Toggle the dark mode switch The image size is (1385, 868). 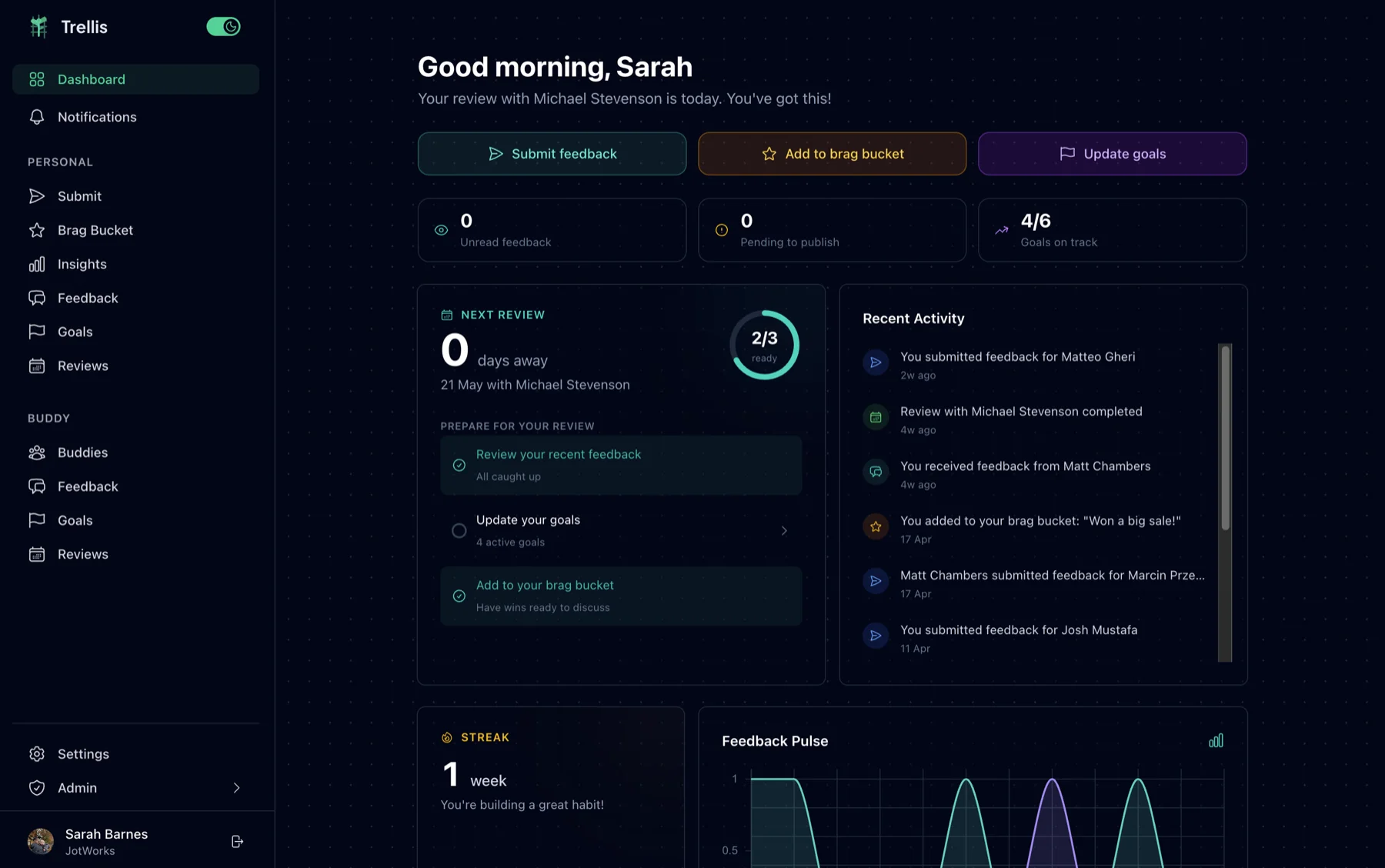[223, 27]
